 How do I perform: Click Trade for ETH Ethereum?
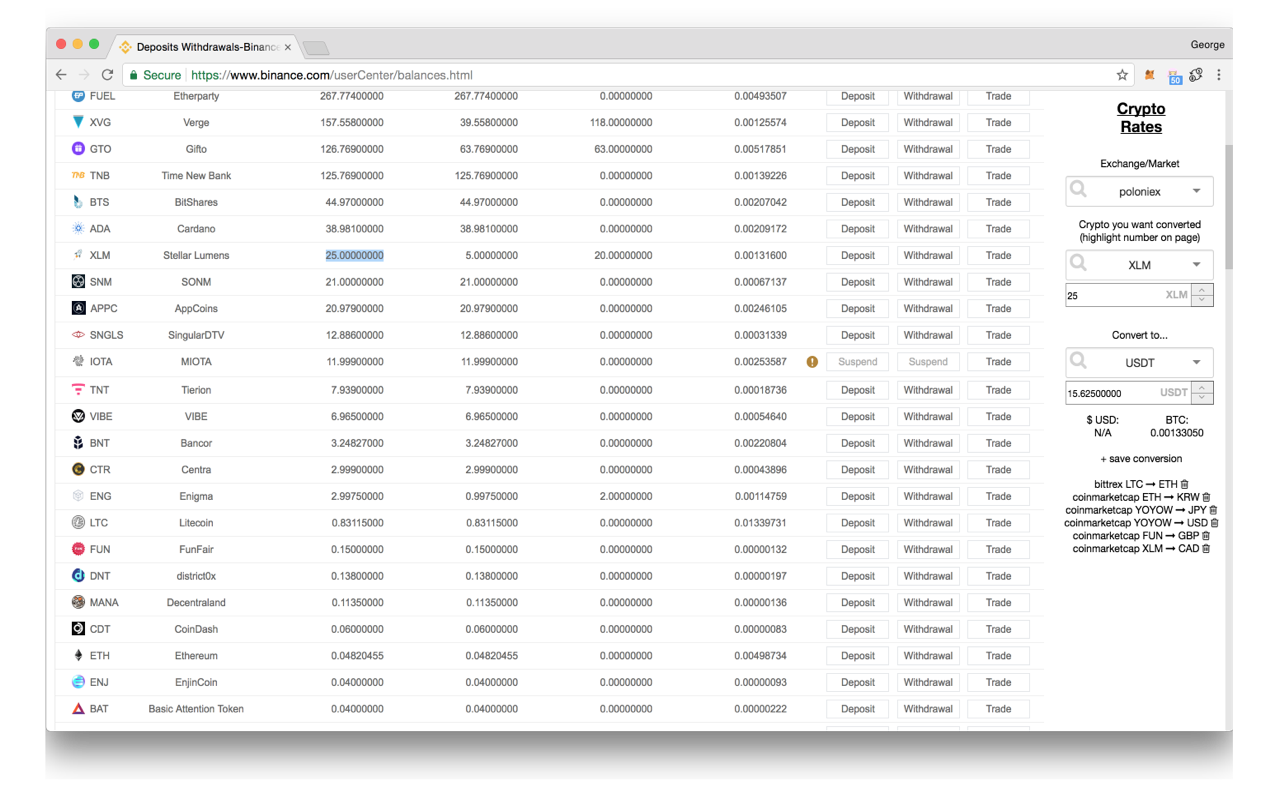coord(998,656)
